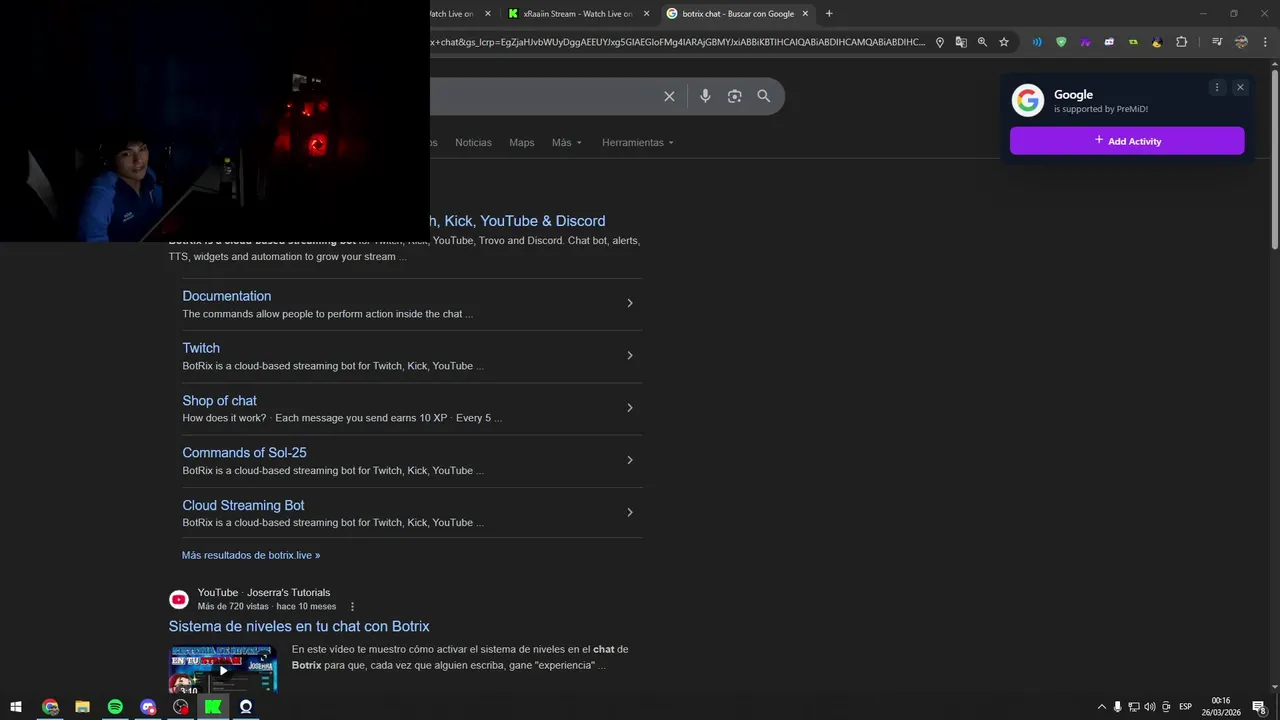
Task: Expand the Más filter dropdown
Action: [x=566, y=143]
